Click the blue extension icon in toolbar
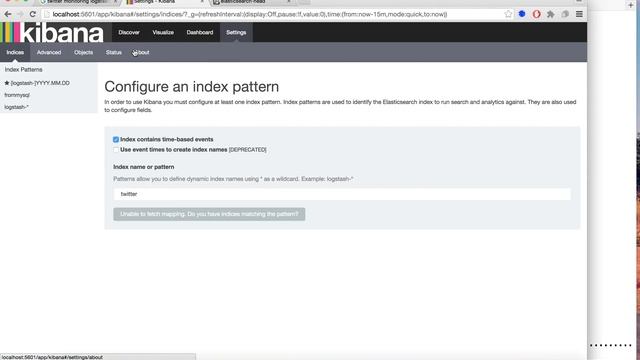This screenshot has width=640, height=360. click(522, 14)
